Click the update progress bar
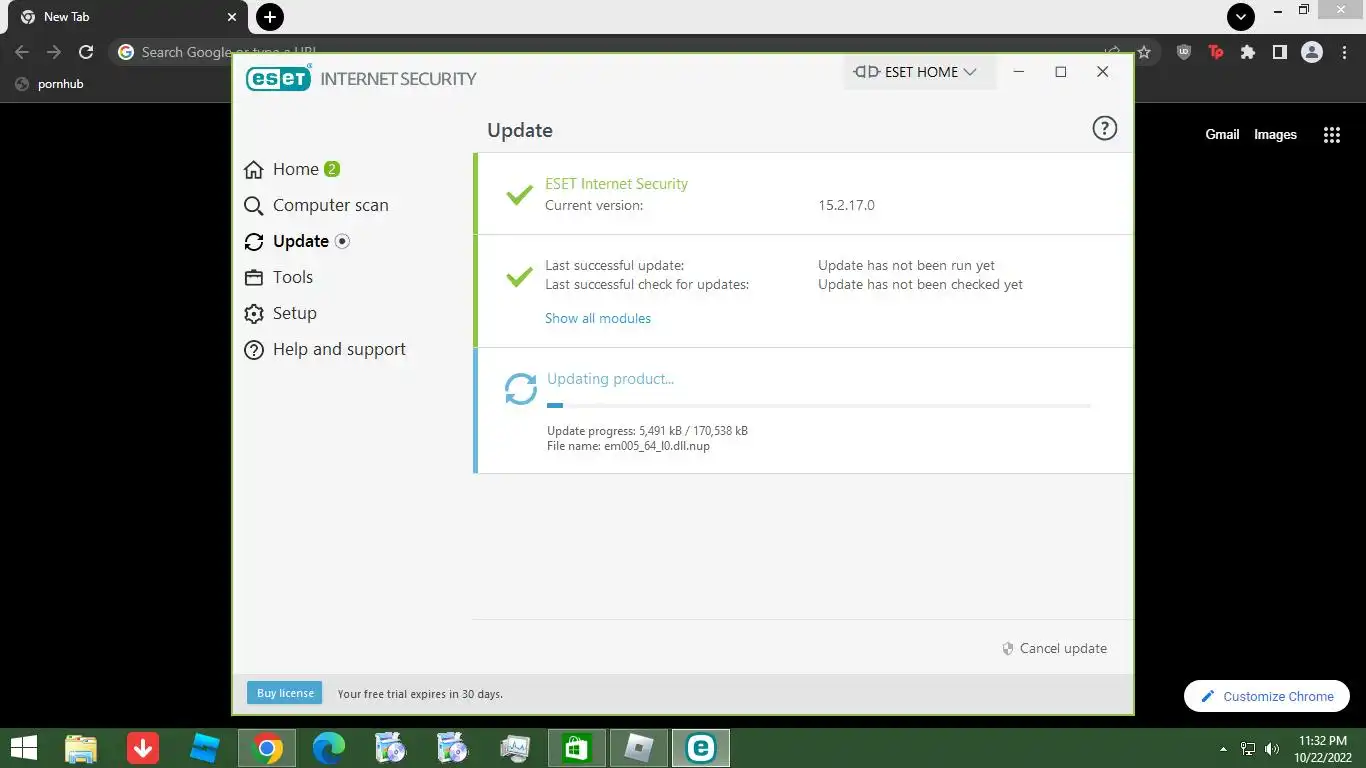The image size is (1366, 768). coord(819,405)
